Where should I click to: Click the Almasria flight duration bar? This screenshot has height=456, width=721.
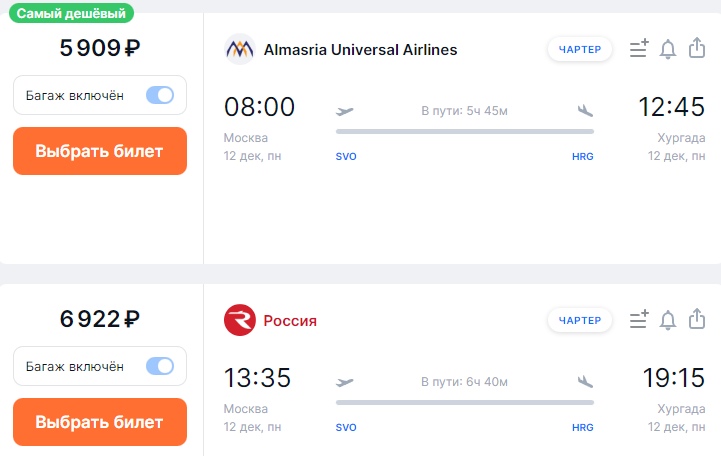pyautogui.click(x=465, y=131)
